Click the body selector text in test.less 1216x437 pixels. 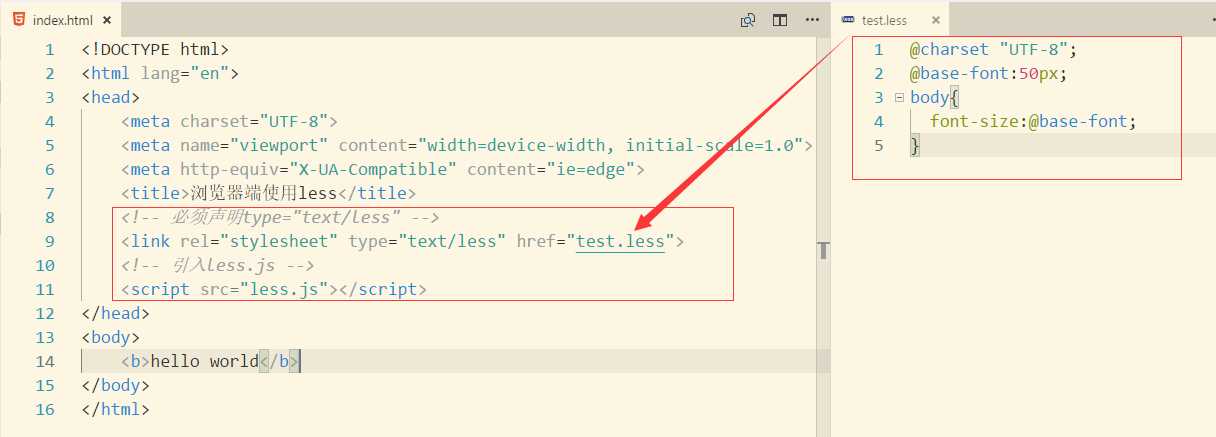point(929,97)
